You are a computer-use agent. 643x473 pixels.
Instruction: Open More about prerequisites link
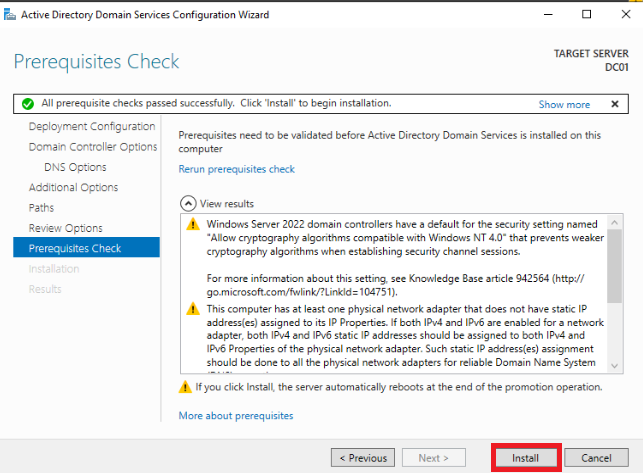[x=236, y=416]
